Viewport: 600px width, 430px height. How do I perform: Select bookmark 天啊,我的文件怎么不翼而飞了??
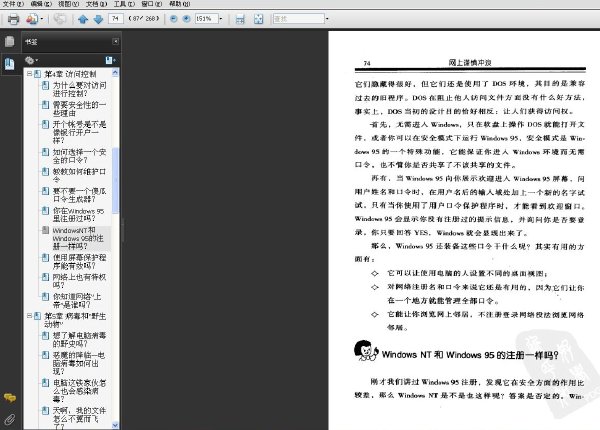(x=80, y=418)
